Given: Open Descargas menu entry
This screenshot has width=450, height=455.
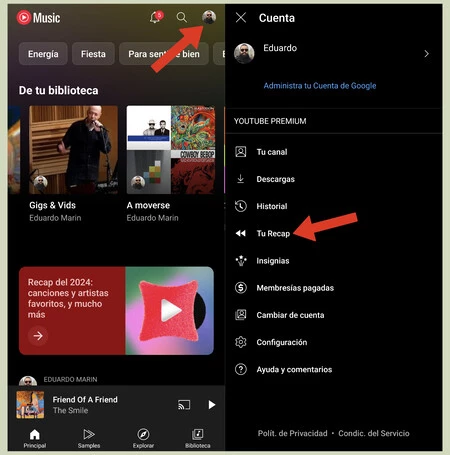Looking at the screenshot, I should click(334, 179).
